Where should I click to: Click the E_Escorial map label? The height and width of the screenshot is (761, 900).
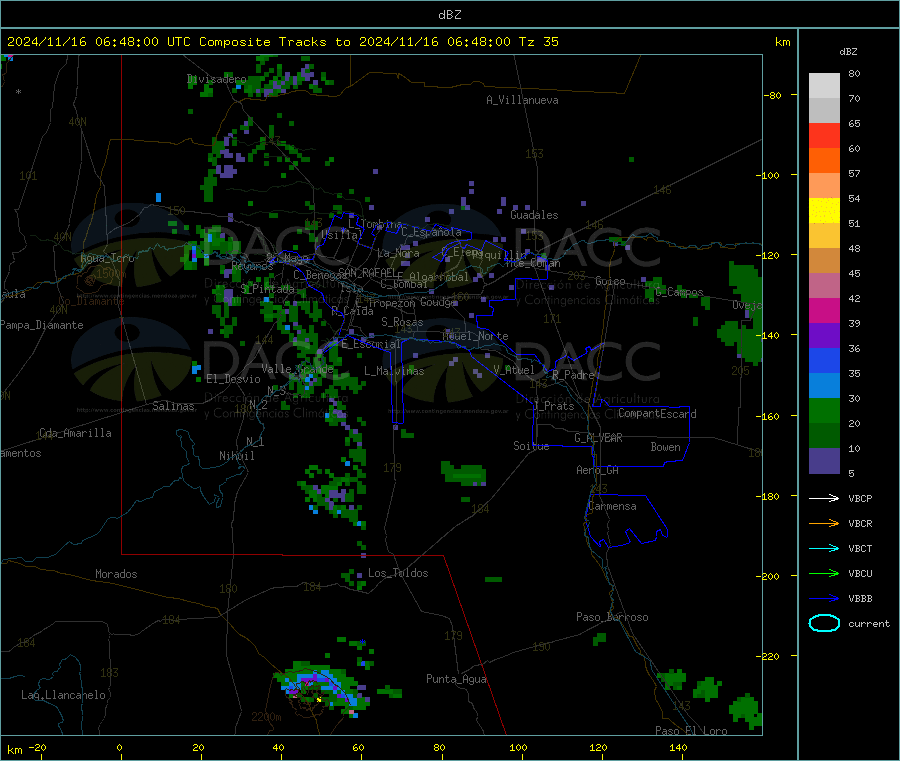pyautogui.click(x=371, y=344)
